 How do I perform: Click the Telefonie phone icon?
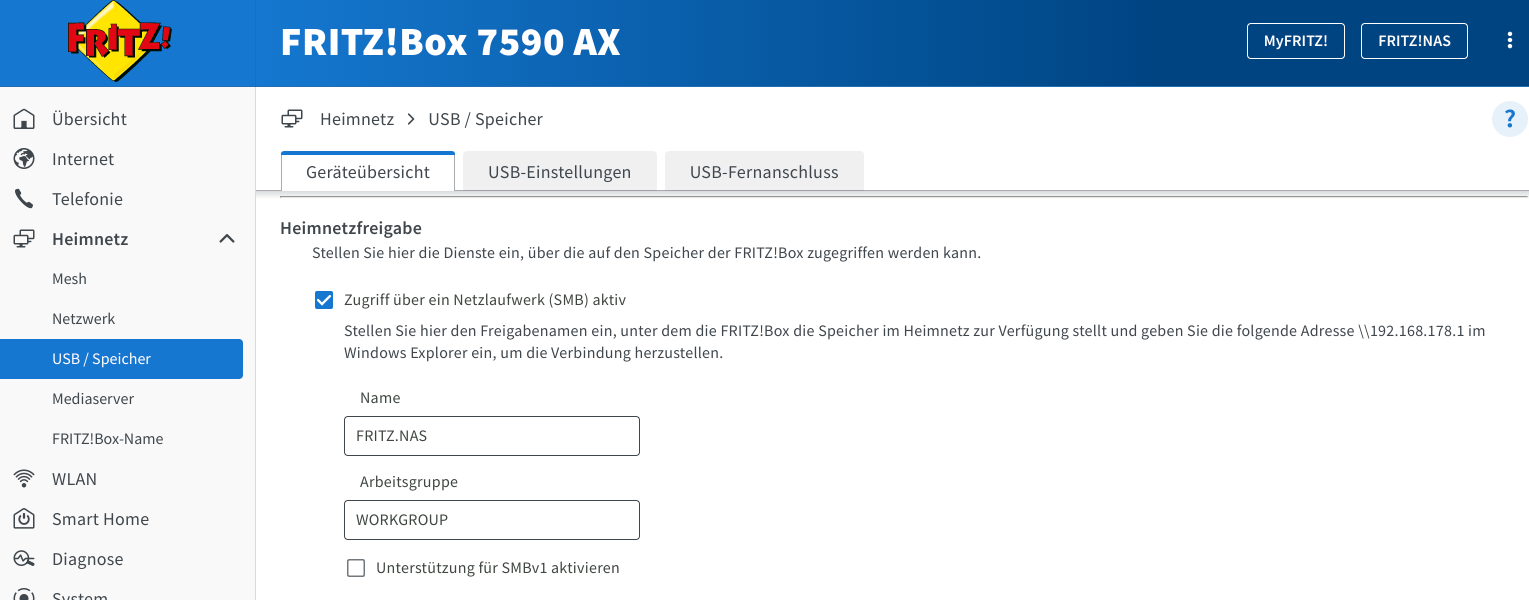tap(24, 199)
